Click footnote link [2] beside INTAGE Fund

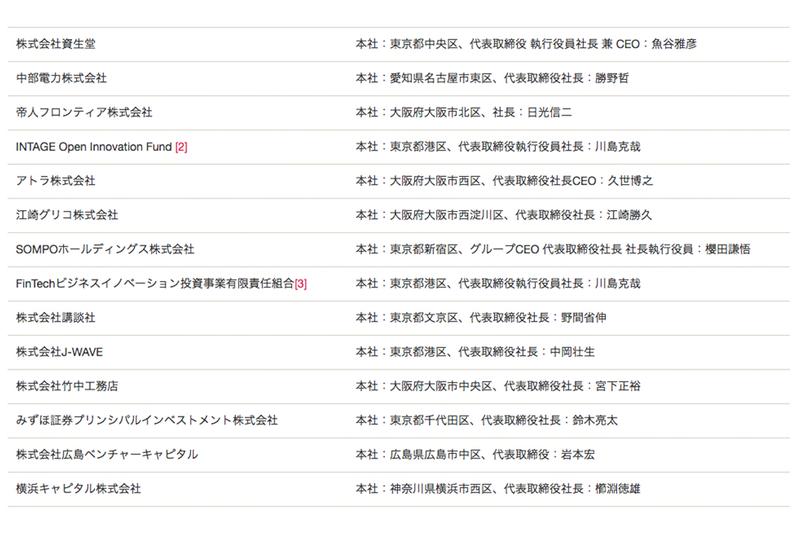click(181, 147)
